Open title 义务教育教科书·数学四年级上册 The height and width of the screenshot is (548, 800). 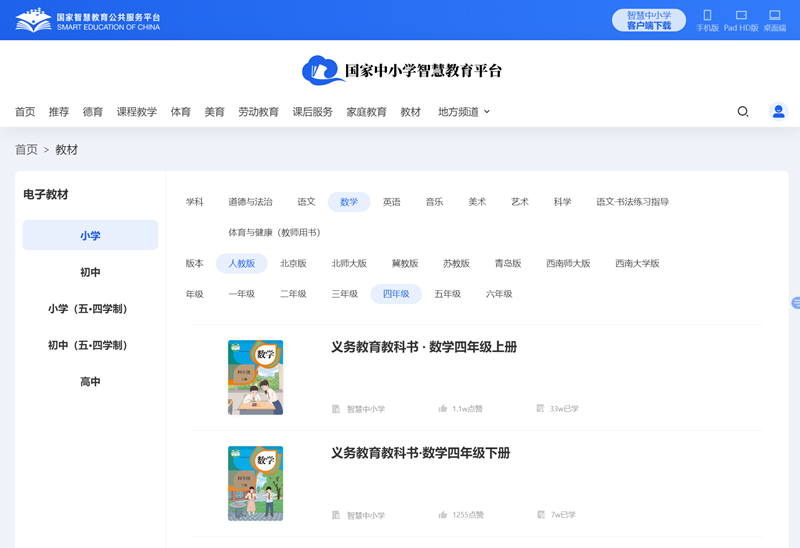coord(424,347)
